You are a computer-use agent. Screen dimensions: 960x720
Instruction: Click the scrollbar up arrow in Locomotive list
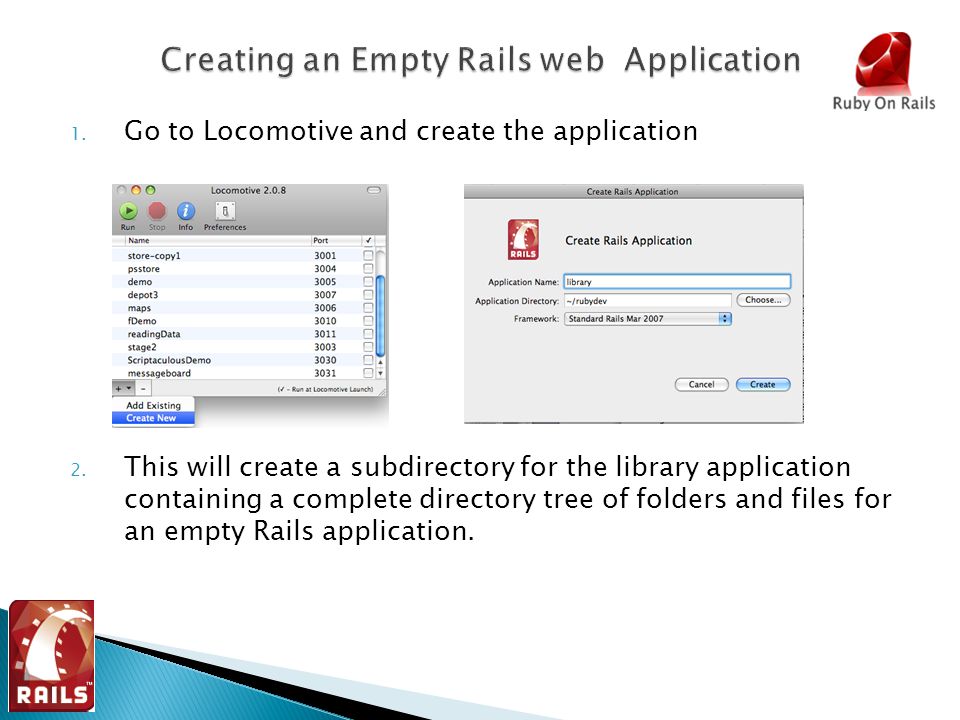click(380, 362)
